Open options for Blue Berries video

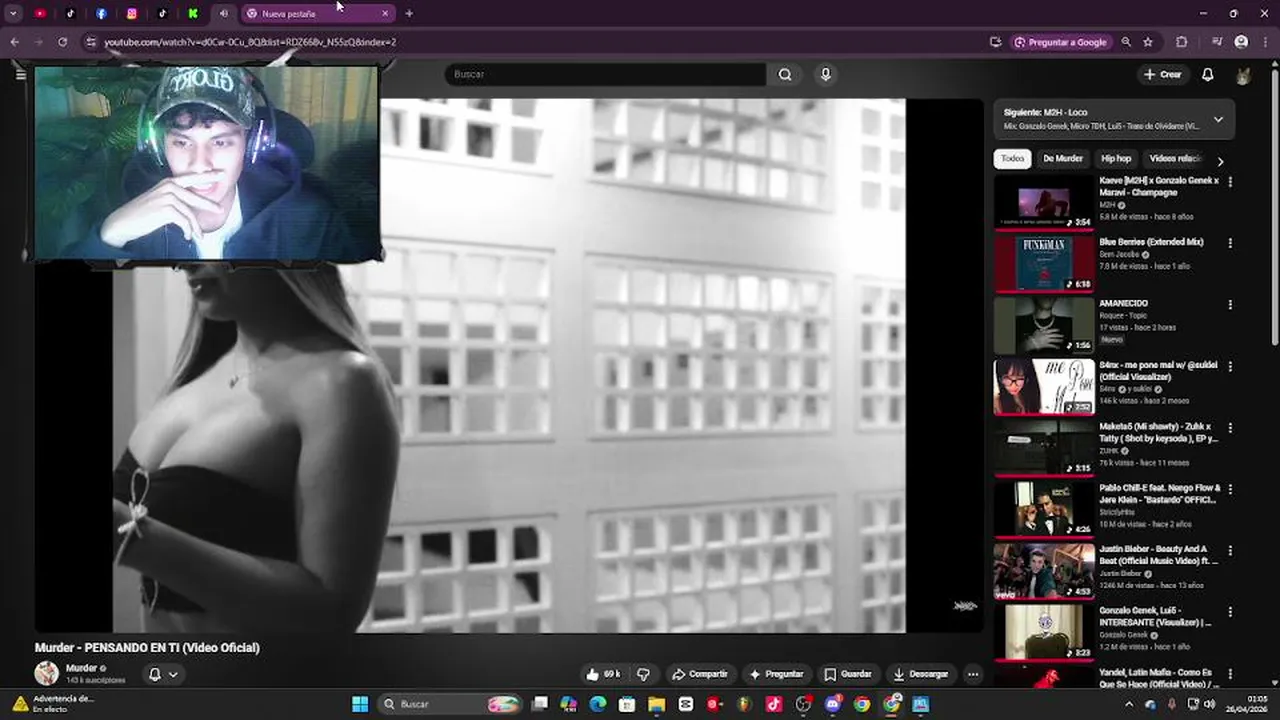[1230, 243]
